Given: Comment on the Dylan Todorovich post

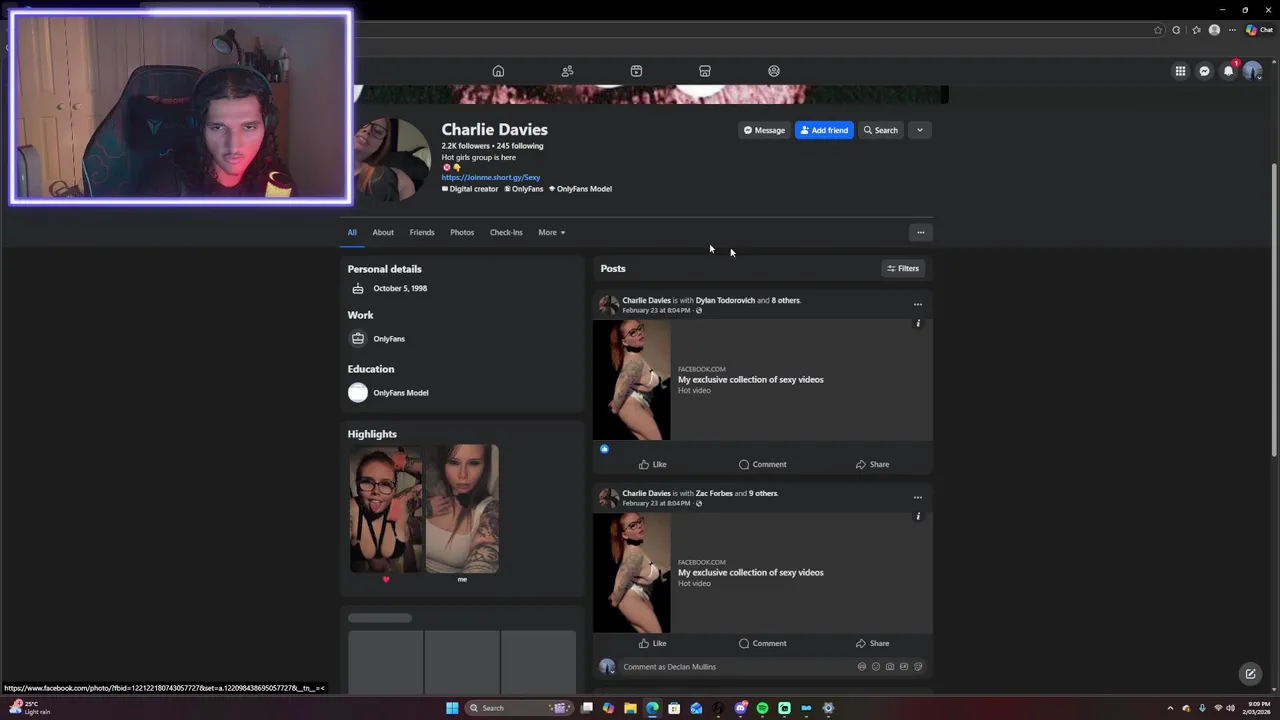Looking at the screenshot, I should [763, 464].
